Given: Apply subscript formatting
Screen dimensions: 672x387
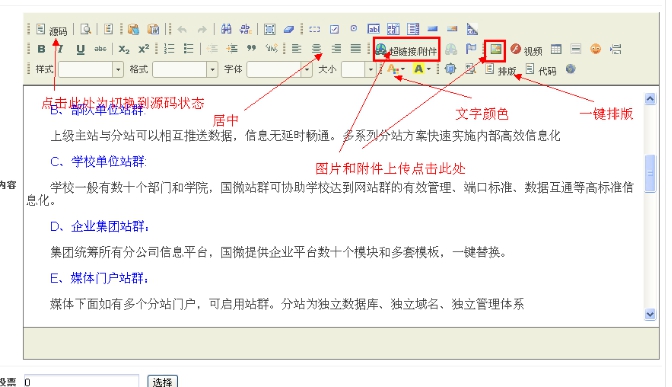Looking at the screenshot, I should pyautogui.click(x=124, y=49).
